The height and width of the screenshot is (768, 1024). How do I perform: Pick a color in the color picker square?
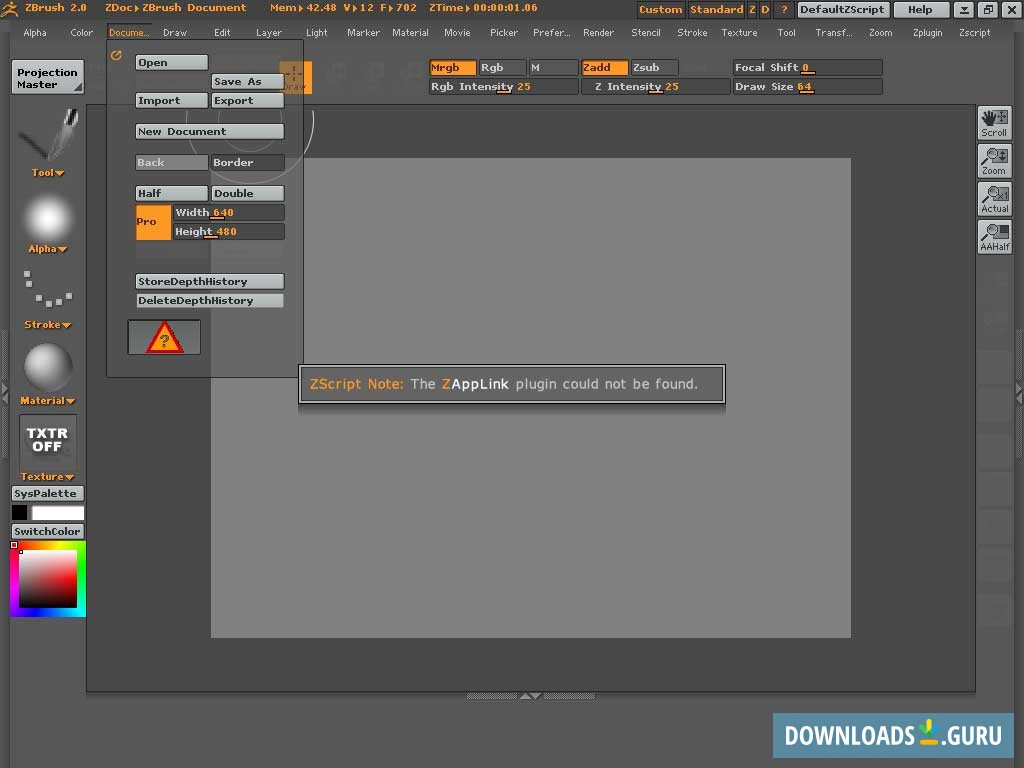click(x=48, y=579)
